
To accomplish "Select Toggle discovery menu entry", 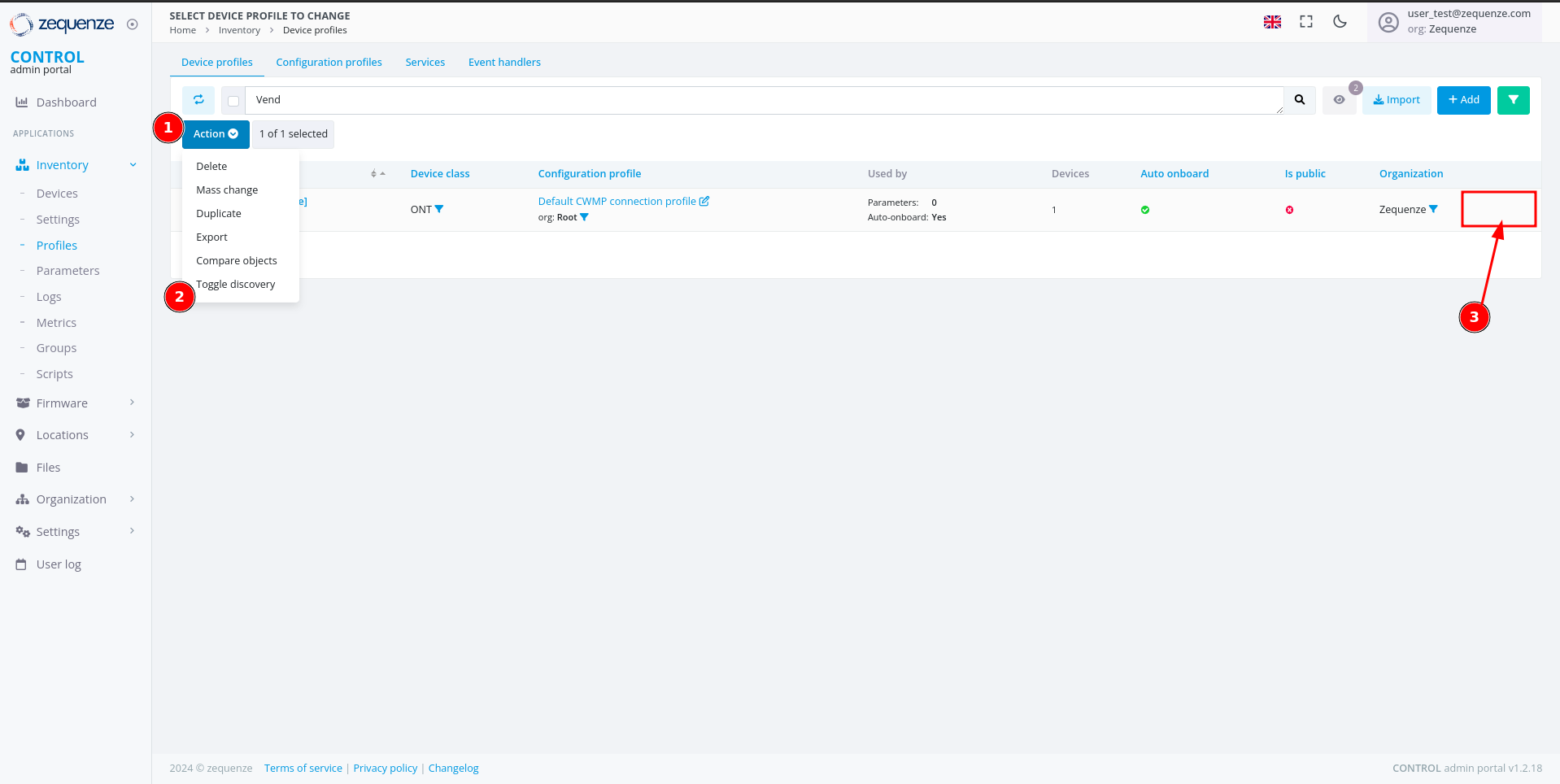I will tap(236, 285).
